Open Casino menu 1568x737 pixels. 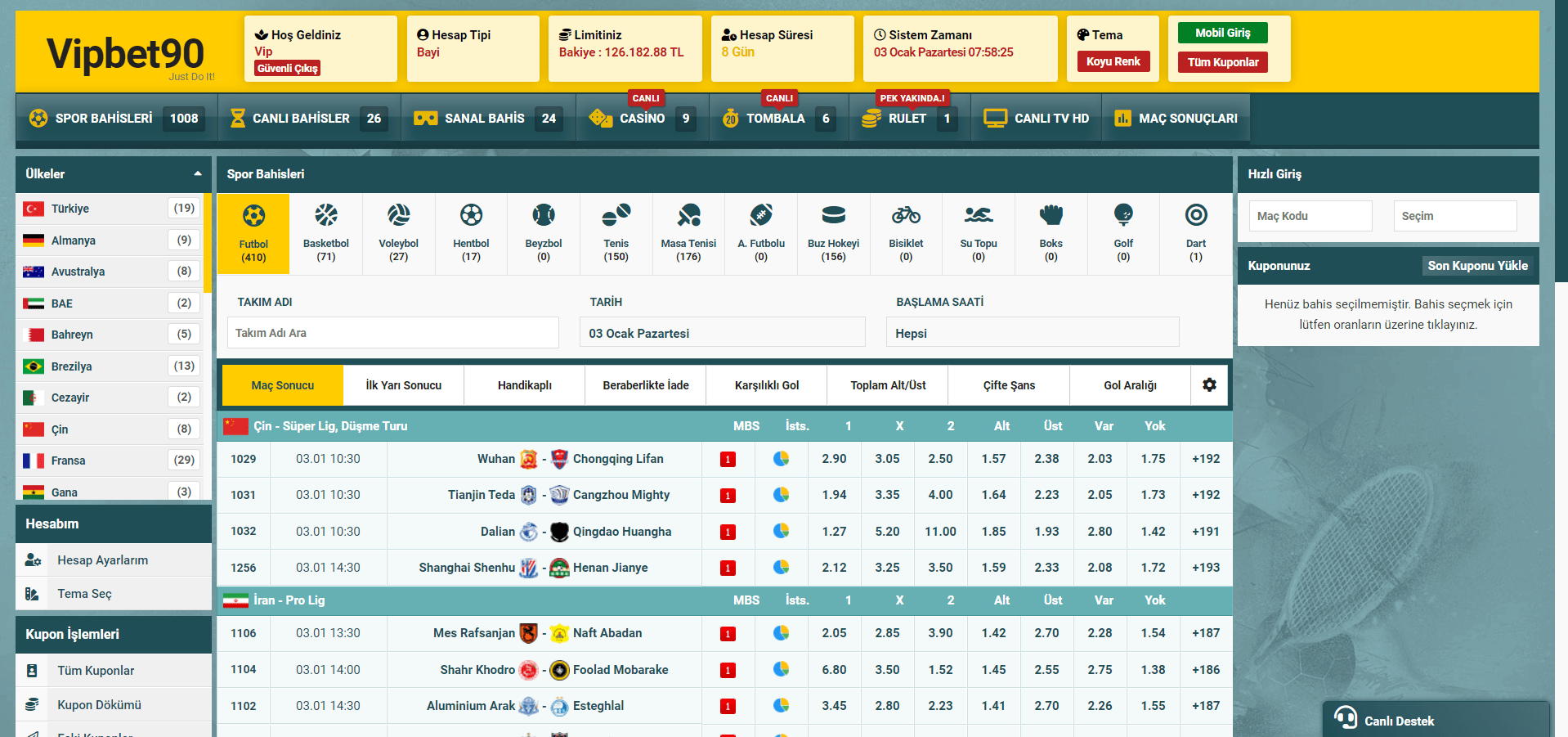tap(643, 119)
